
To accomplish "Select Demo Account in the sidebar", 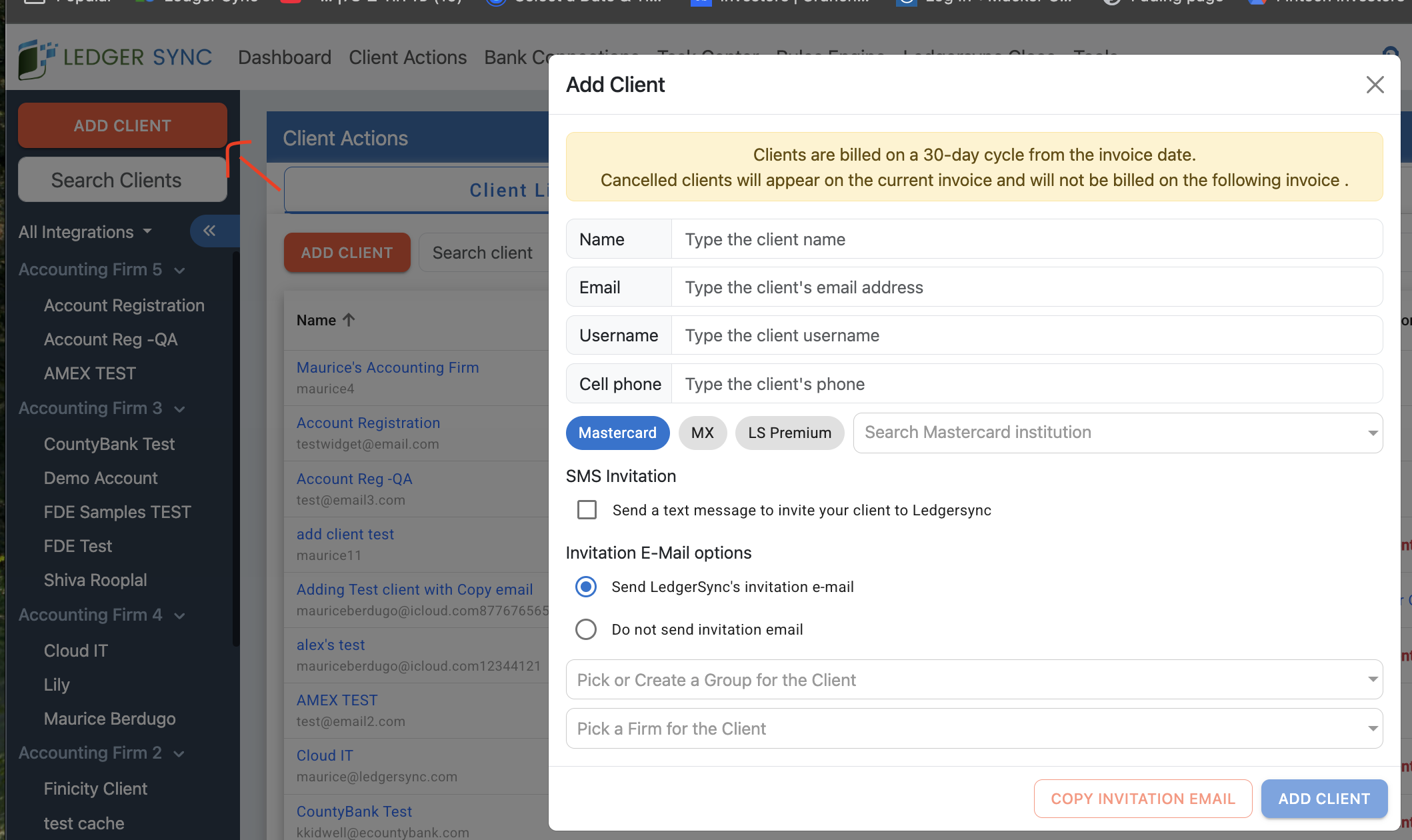I will coord(101,478).
